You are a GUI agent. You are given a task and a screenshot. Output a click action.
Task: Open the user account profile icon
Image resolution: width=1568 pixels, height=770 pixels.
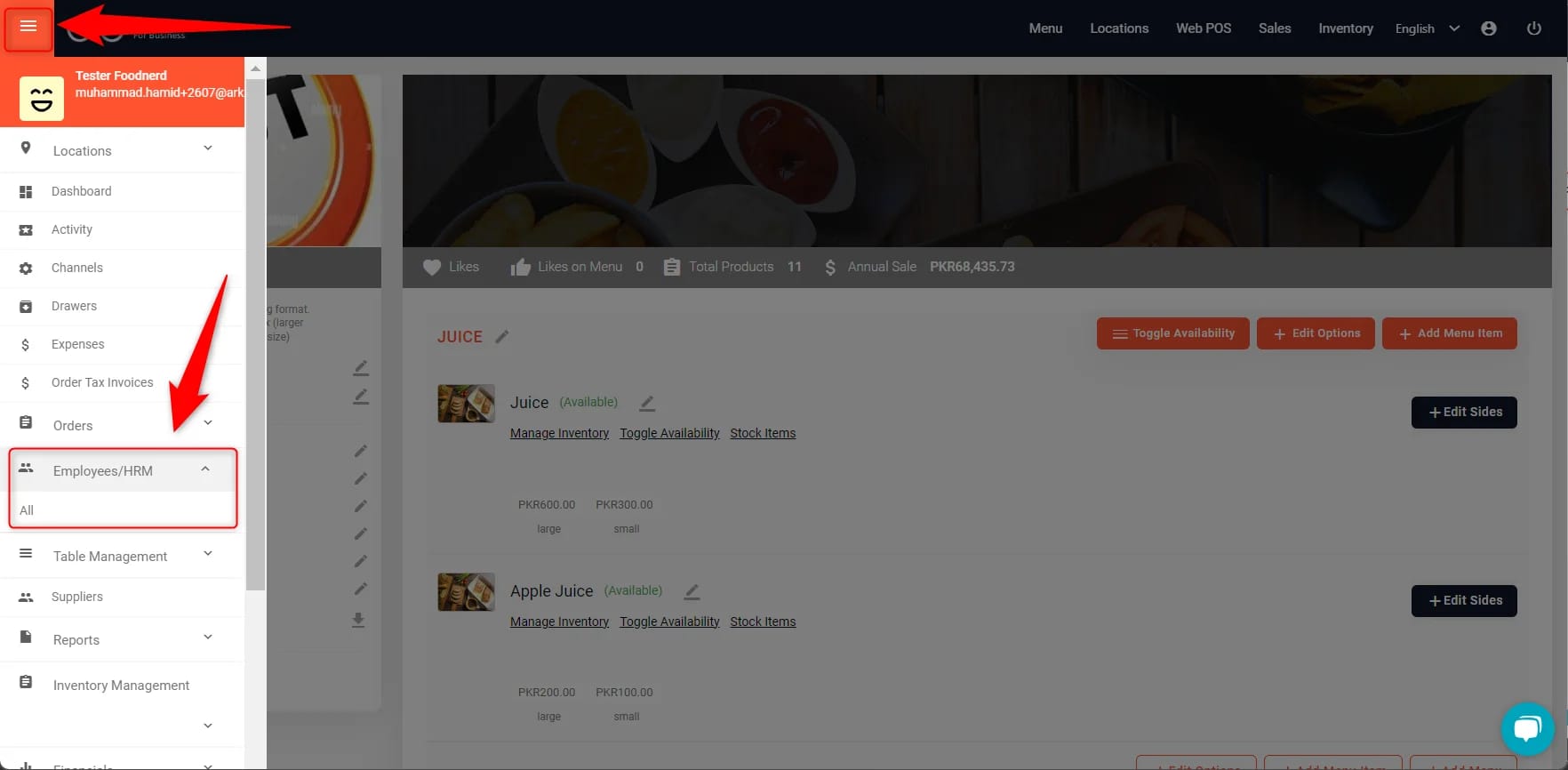(x=1489, y=28)
